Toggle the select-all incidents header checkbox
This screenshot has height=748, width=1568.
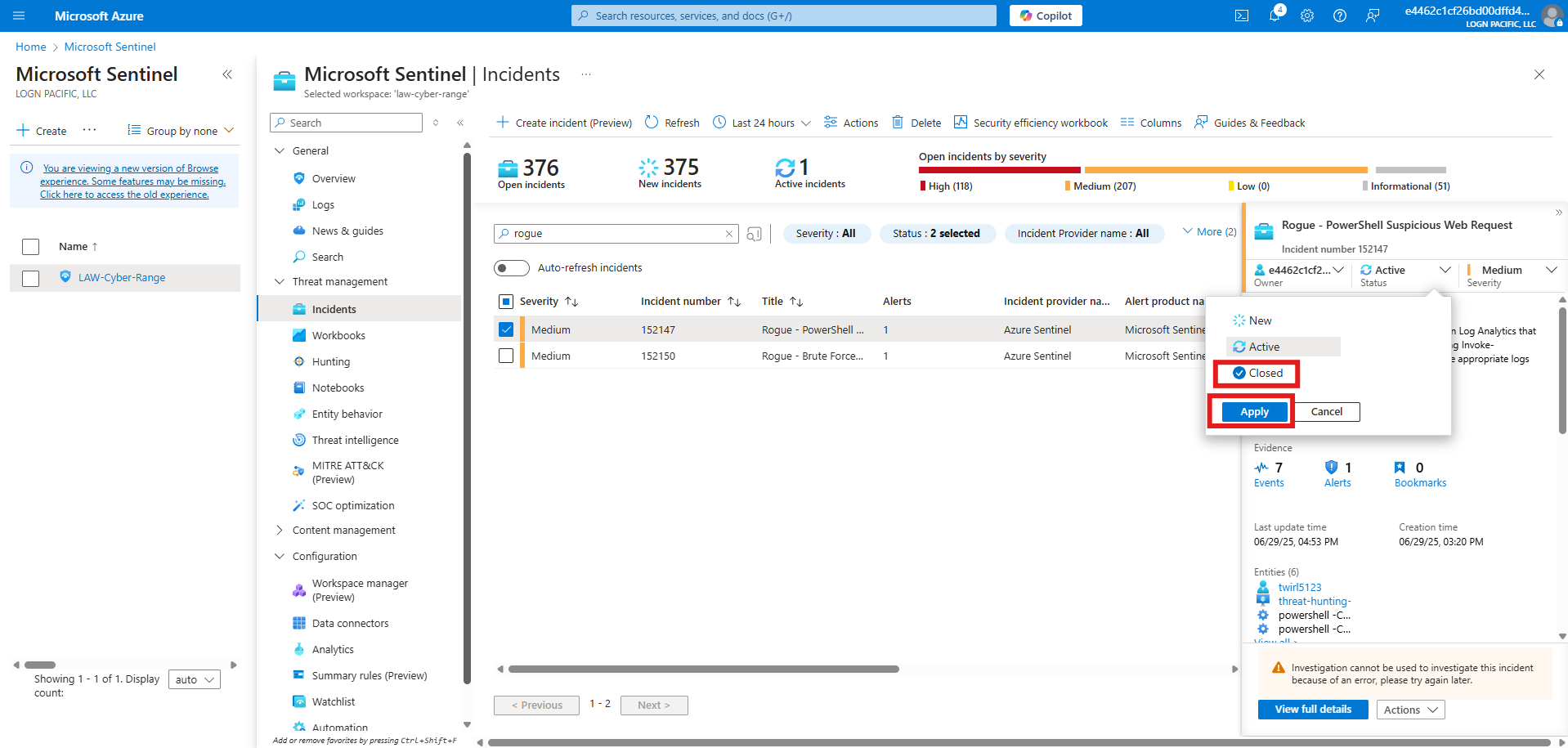(x=506, y=302)
